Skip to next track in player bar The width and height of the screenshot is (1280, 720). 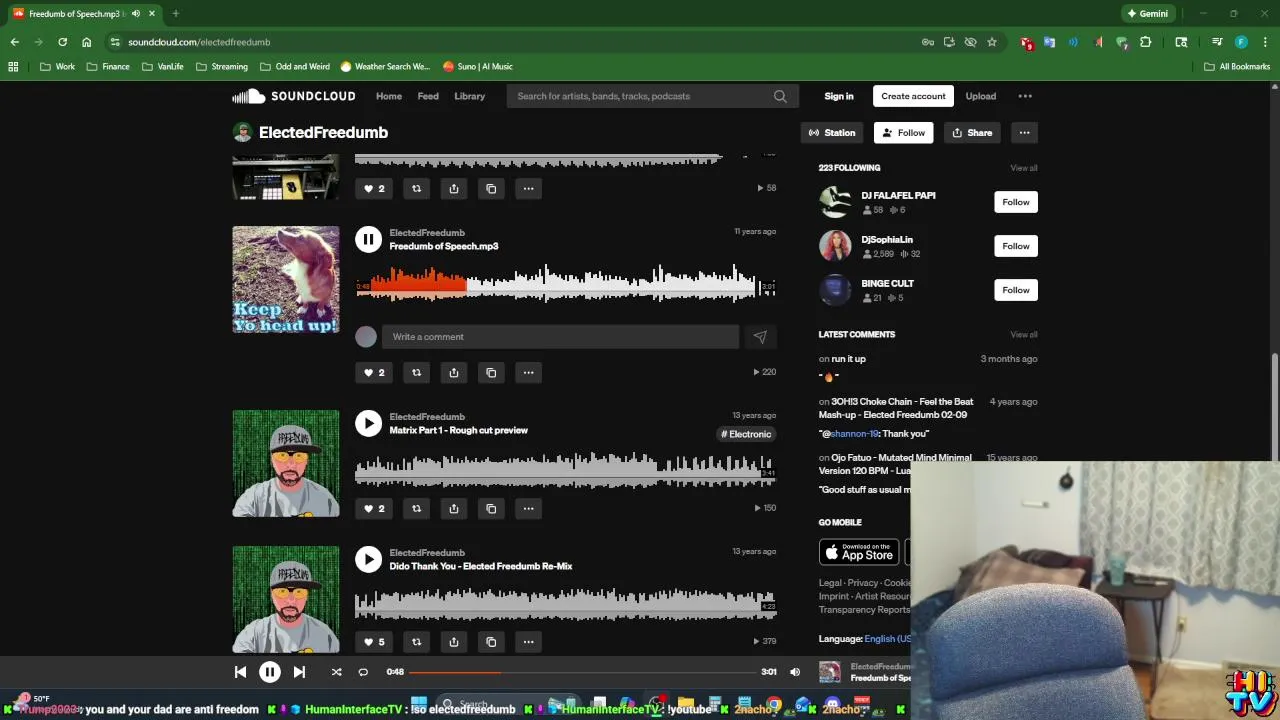tap(299, 672)
